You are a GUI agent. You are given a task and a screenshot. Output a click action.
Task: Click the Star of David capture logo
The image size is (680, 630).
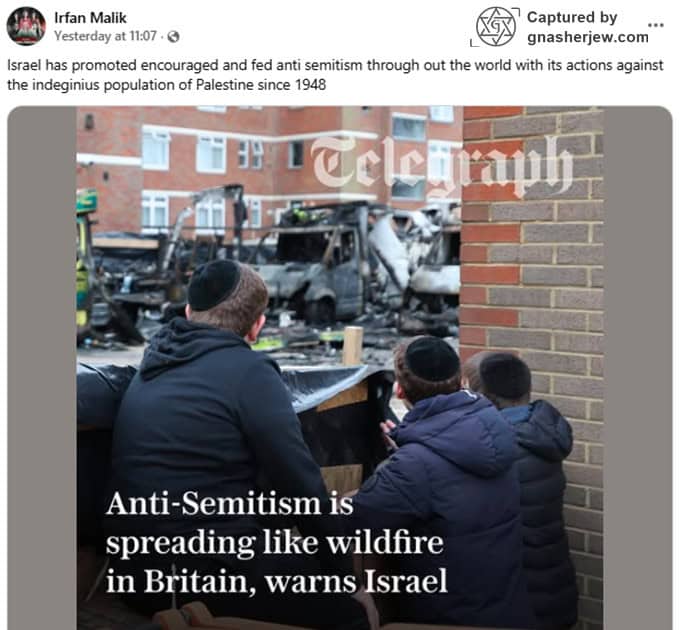point(496,26)
